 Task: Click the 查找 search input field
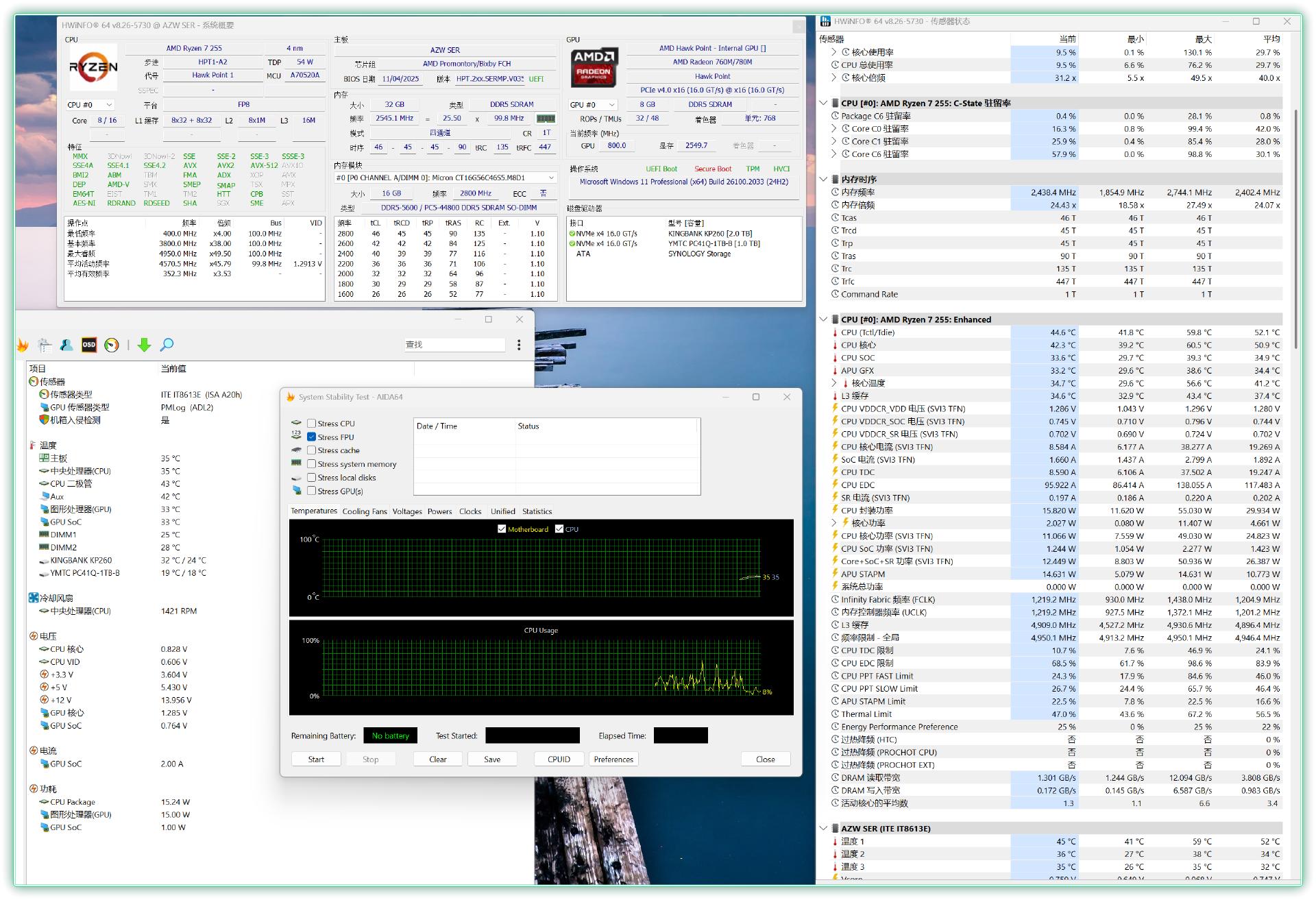[454, 345]
